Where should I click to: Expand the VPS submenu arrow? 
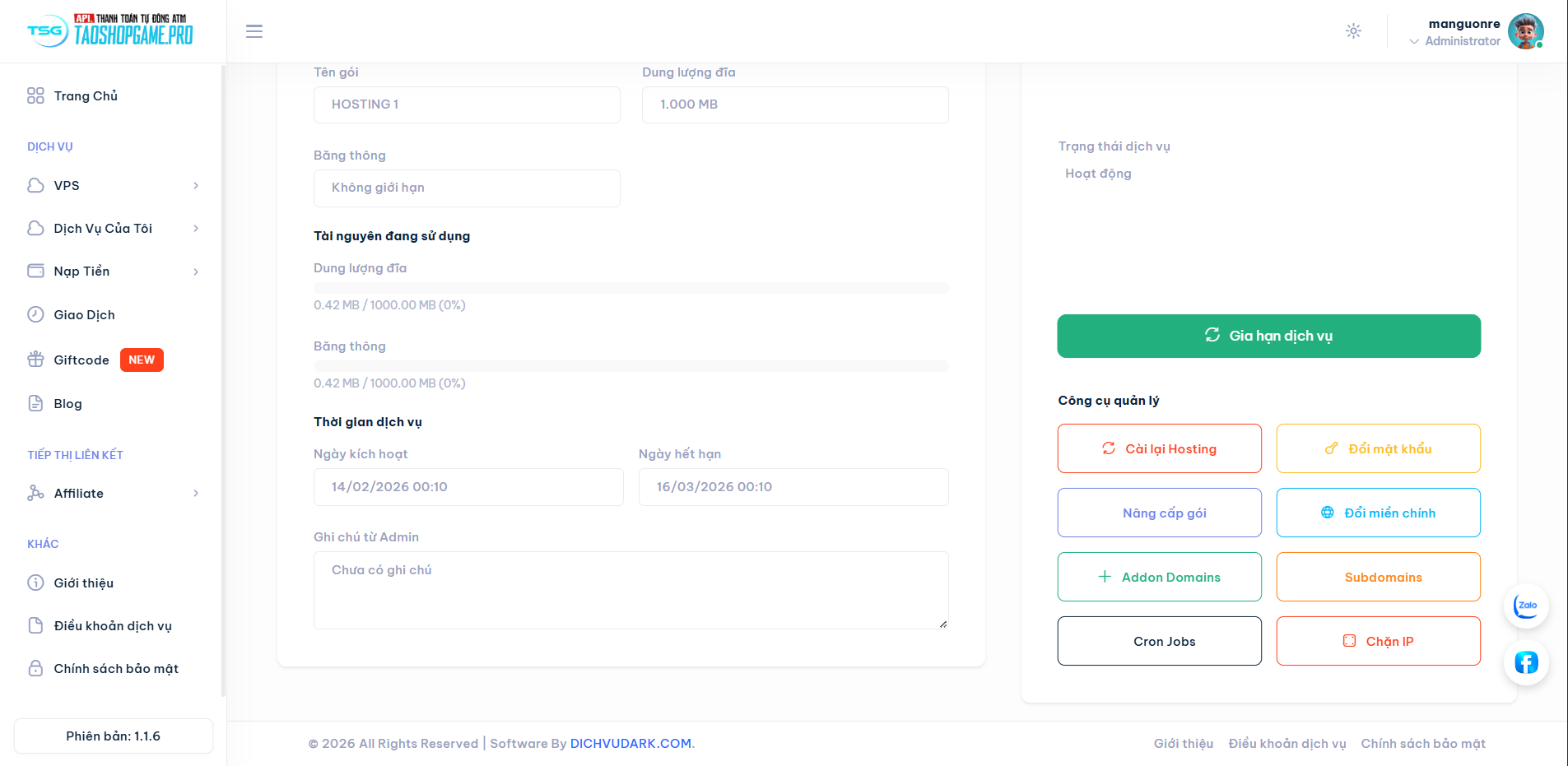click(196, 186)
